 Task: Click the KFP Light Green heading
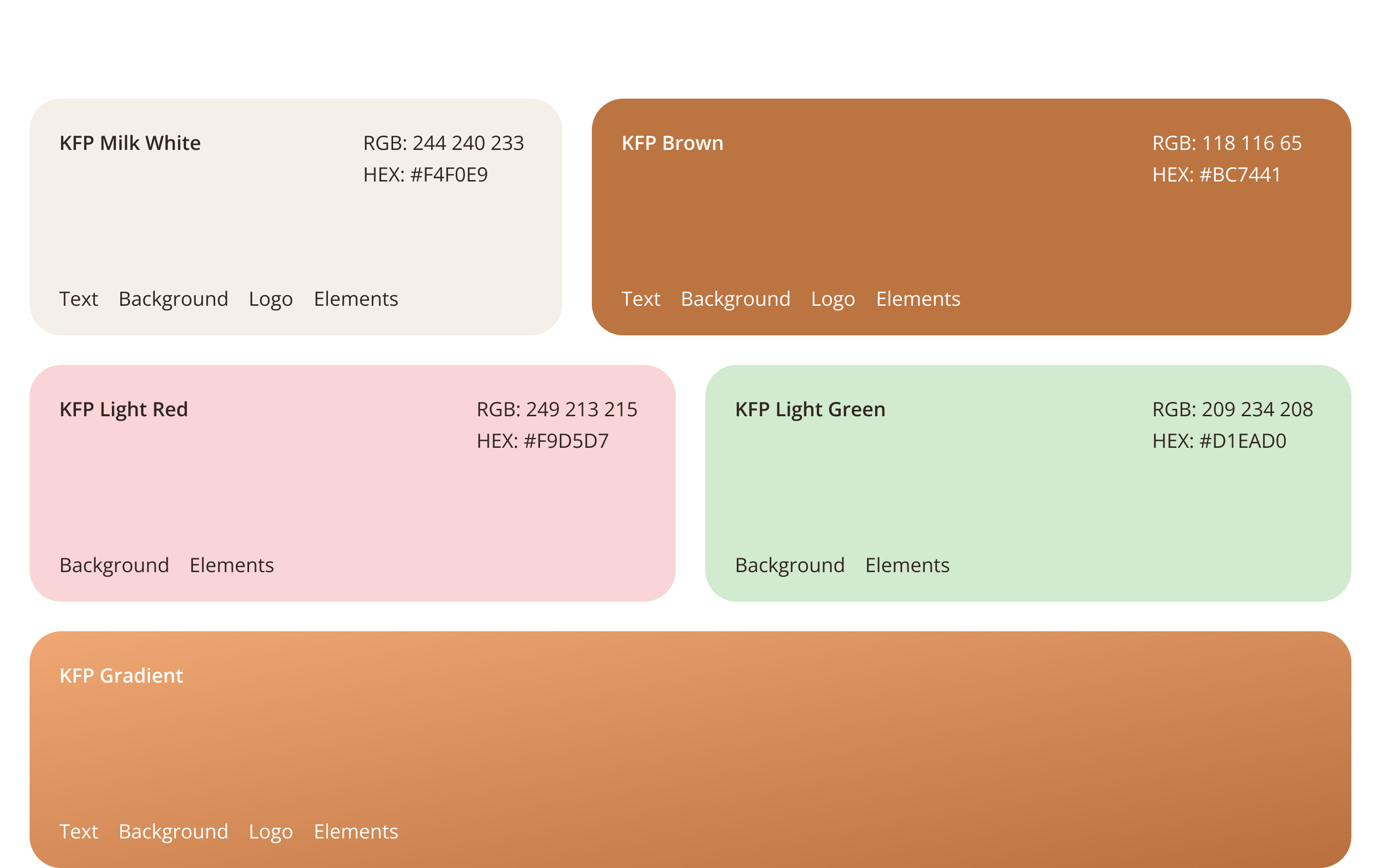click(810, 409)
